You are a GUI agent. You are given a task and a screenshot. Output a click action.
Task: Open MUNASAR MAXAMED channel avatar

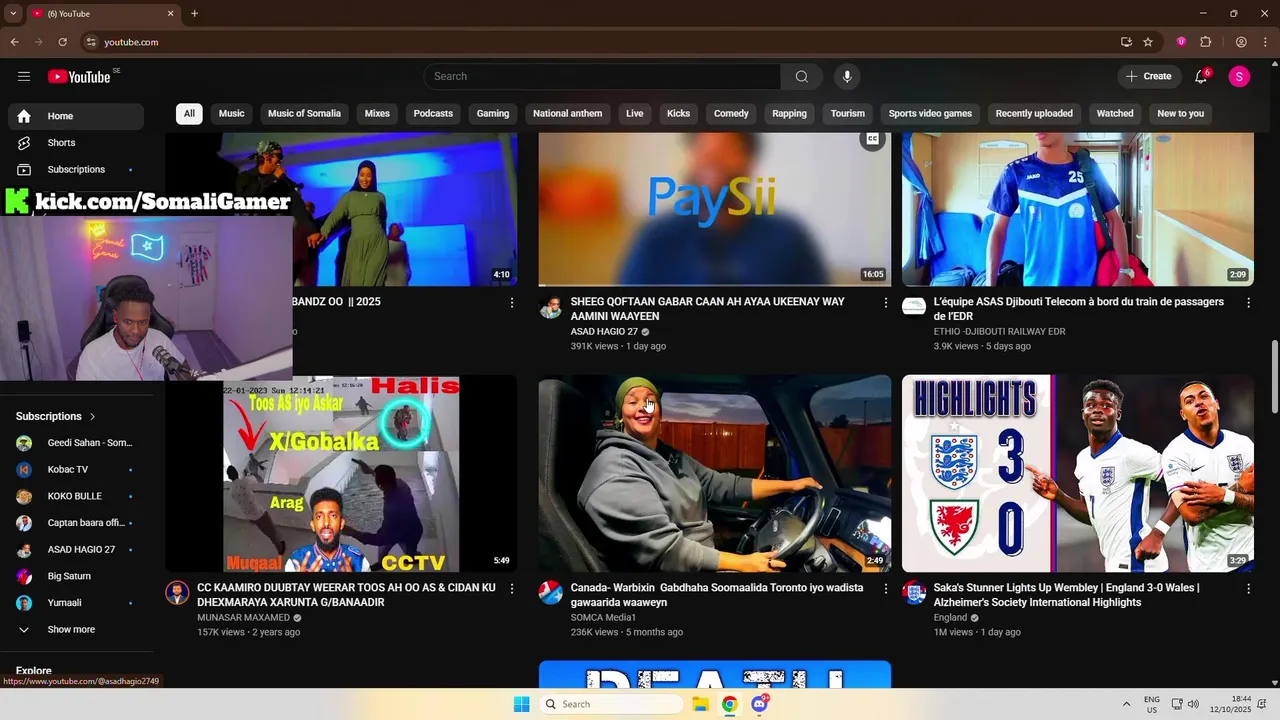click(177, 593)
